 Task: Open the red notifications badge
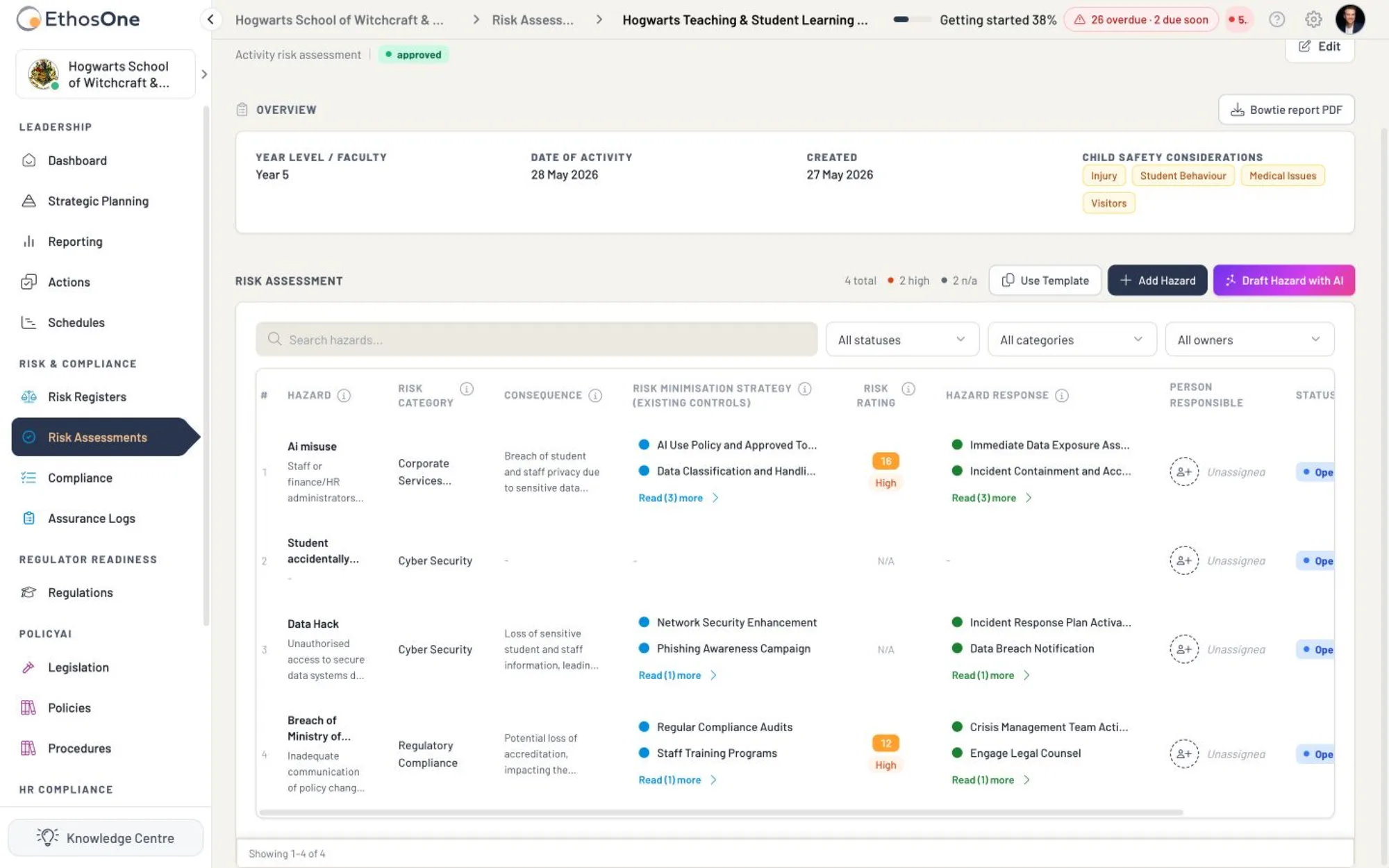[1238, 19]
